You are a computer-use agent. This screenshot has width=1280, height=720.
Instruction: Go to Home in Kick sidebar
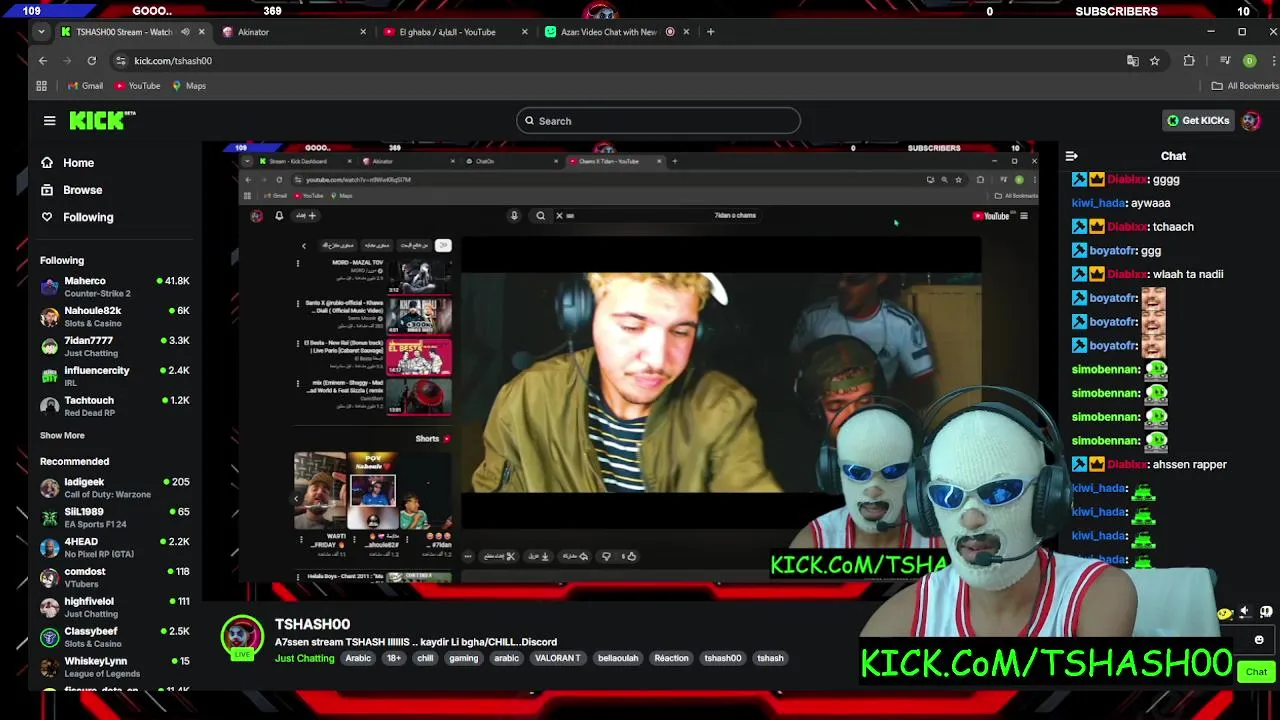(68, 163)
